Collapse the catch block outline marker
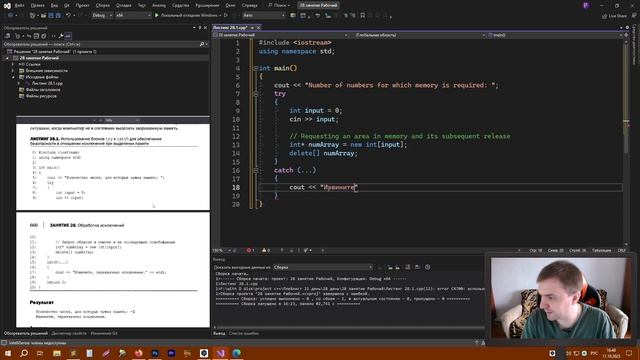Viewport: 640px width, 360px height. pos(256,170)
